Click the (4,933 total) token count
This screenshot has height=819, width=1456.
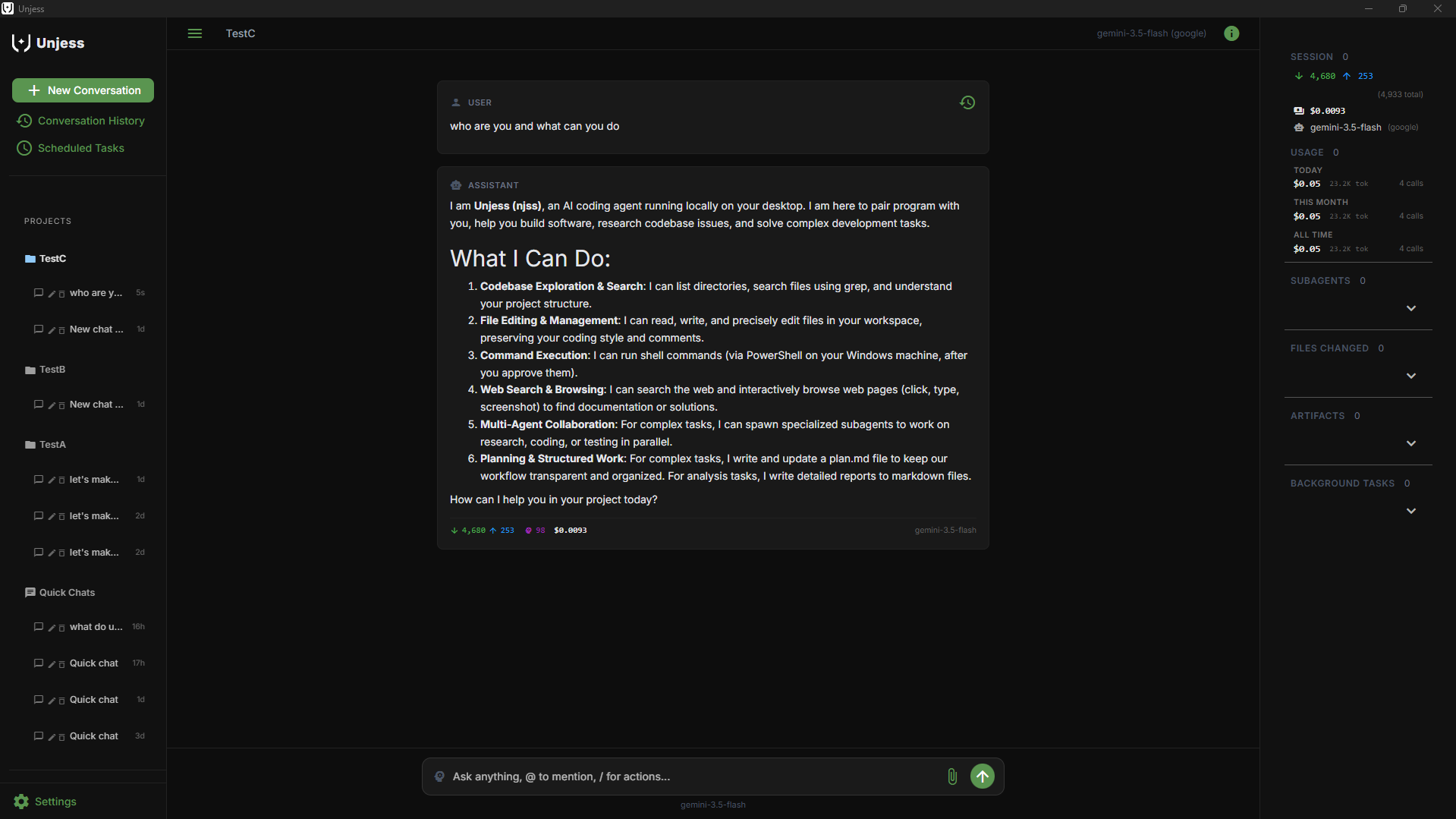[1400, 95]
